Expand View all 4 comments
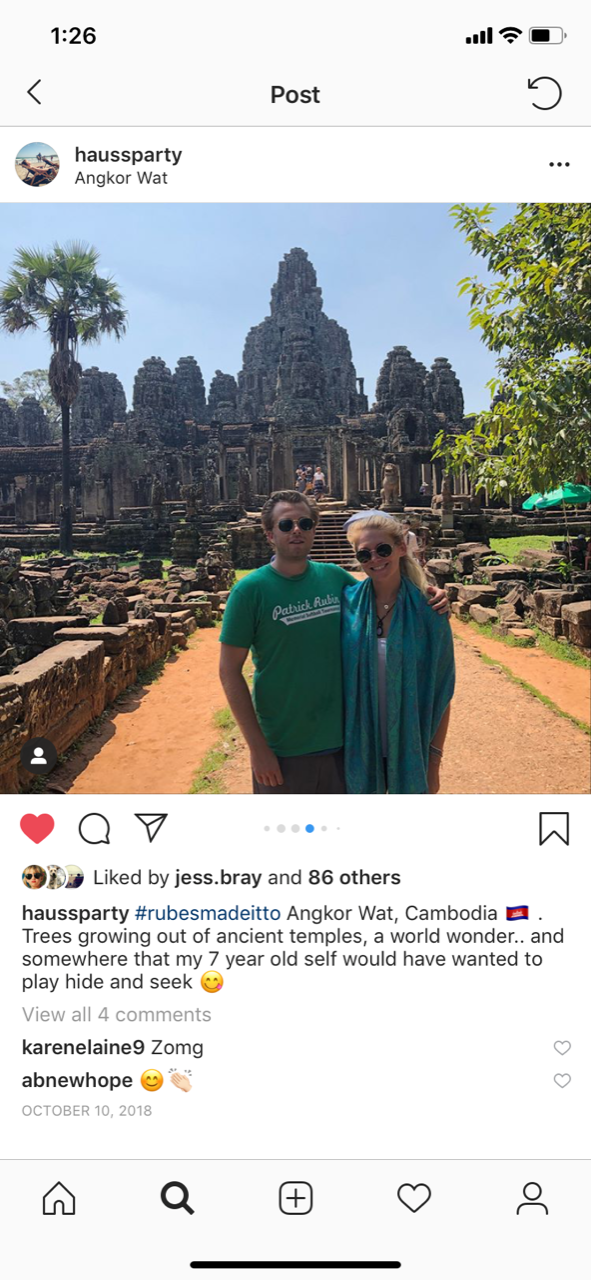591x1280 pixels. click(x=117, y=1014)
